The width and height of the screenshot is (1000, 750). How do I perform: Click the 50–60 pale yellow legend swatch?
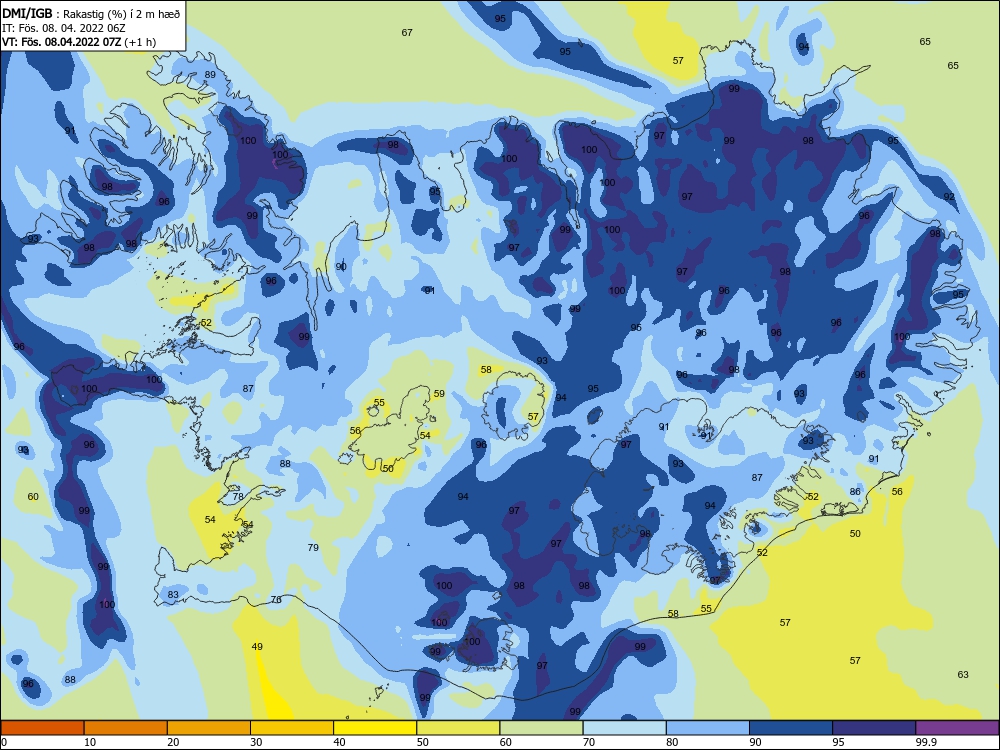pos(458,728)
